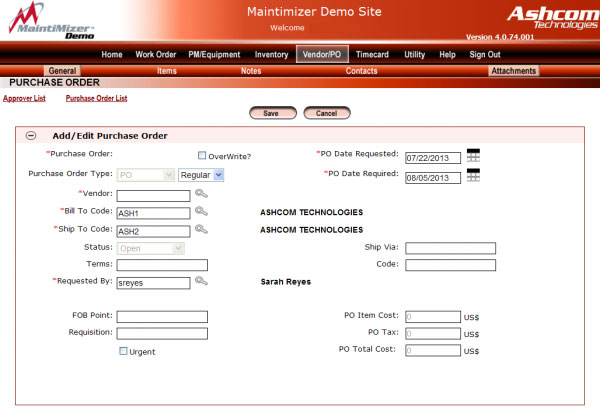
Task: Tick the OverWrite? checkbox
Action: (x=202, y=155)
